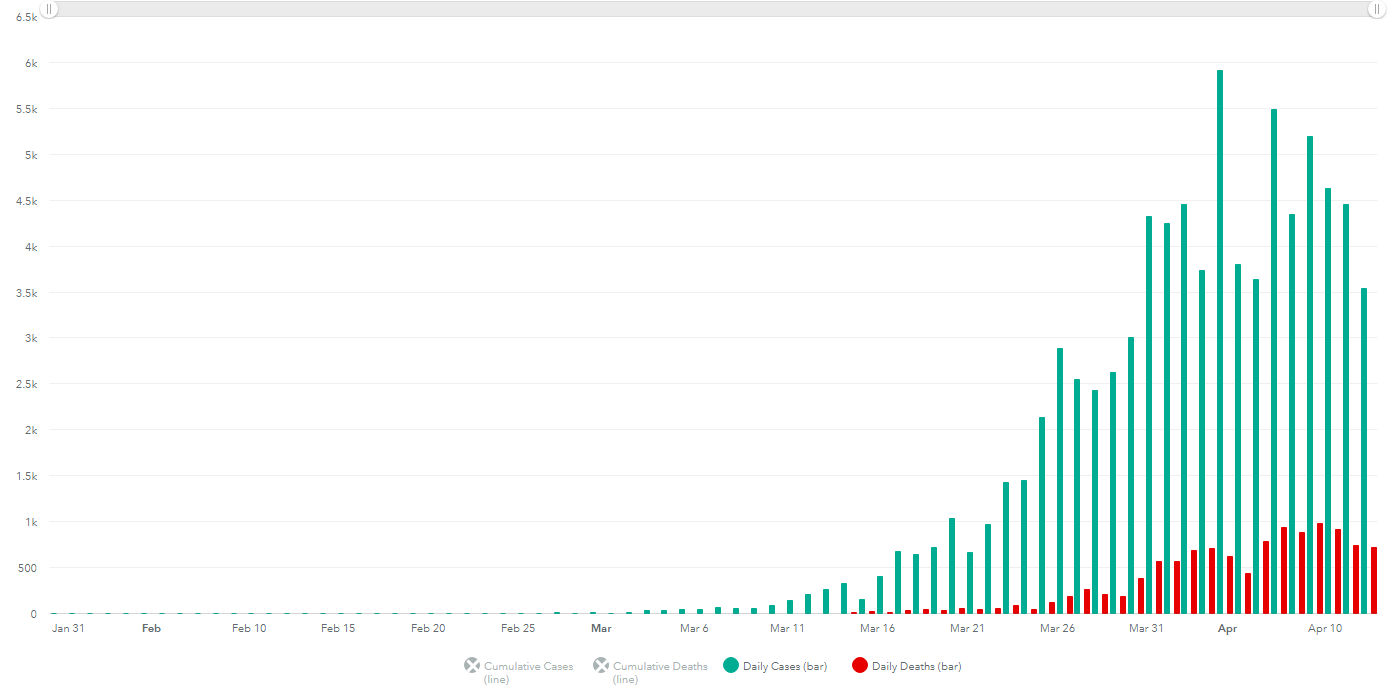Click the green Daily Cases legend circle
This screenshot has width=1394, height=689.
730,666
